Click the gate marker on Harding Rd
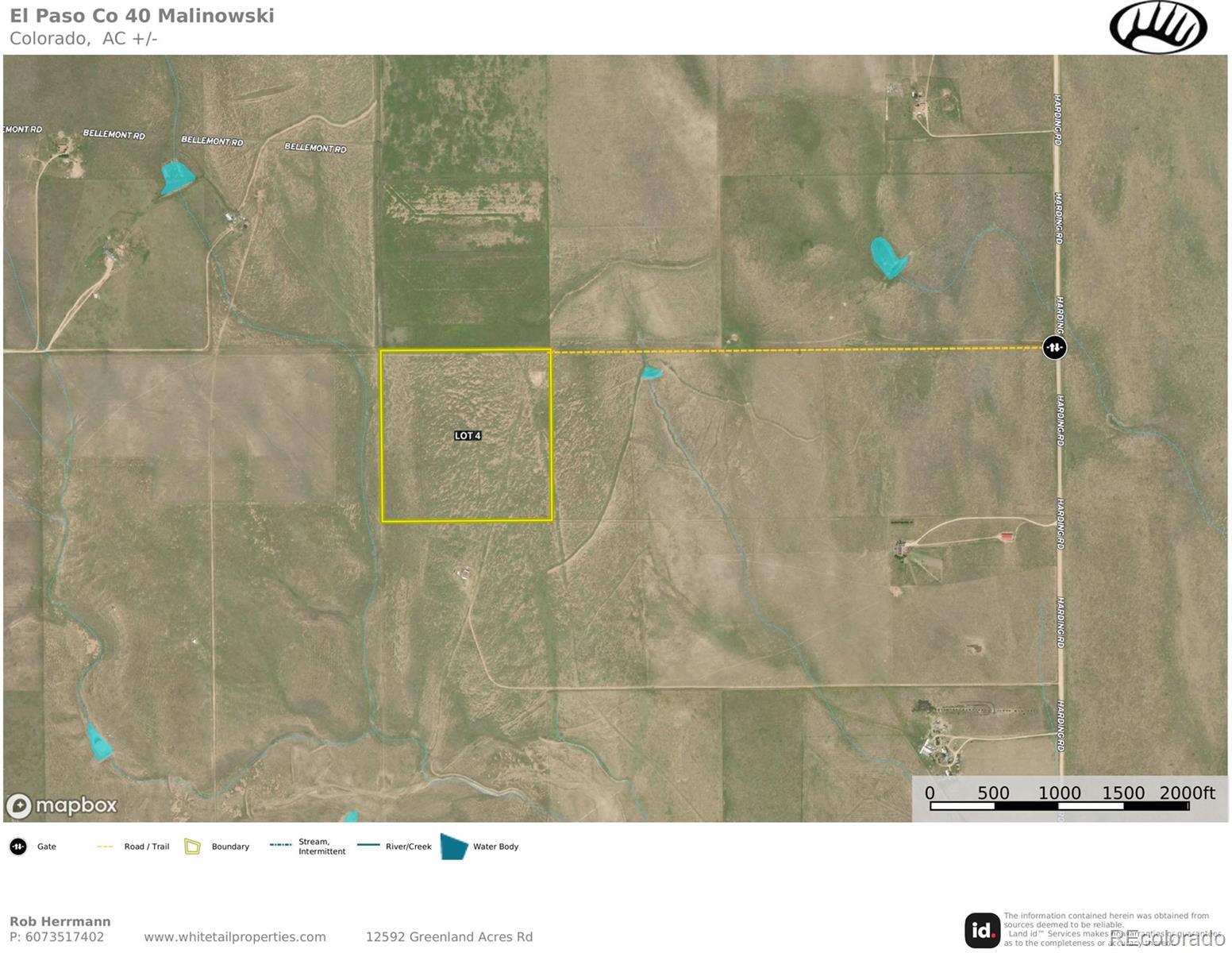Image resolution: width=1232 pixels, height=953 pixels. 1053,347
